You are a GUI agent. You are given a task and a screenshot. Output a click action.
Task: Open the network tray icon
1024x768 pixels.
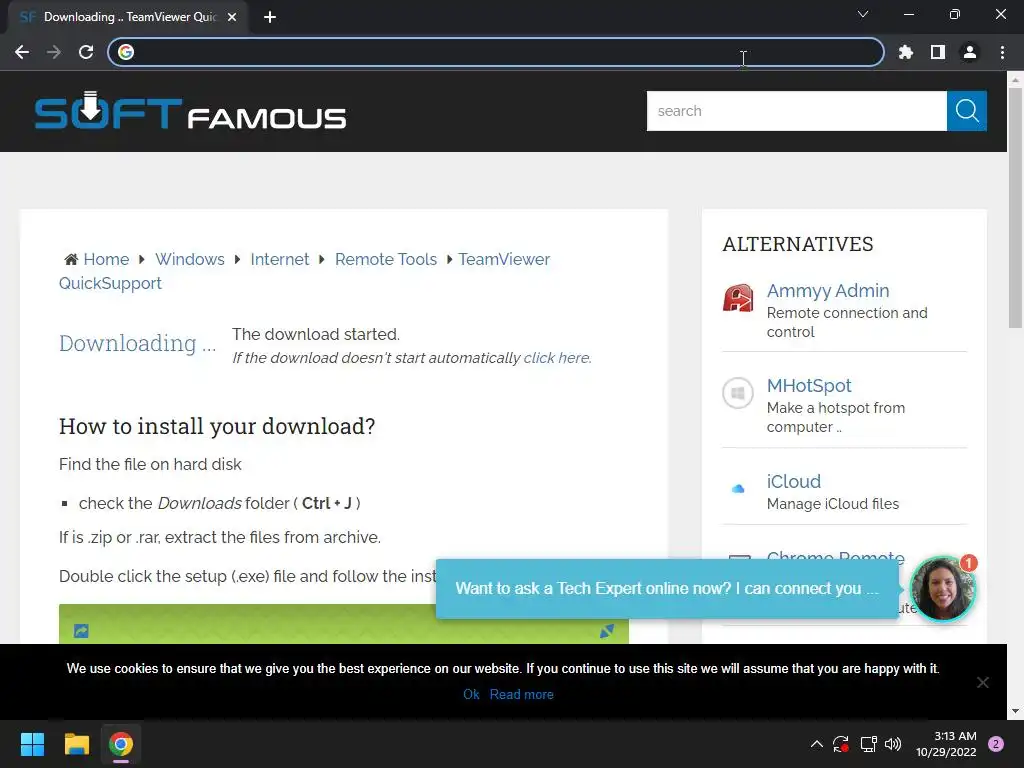(868, 744)
